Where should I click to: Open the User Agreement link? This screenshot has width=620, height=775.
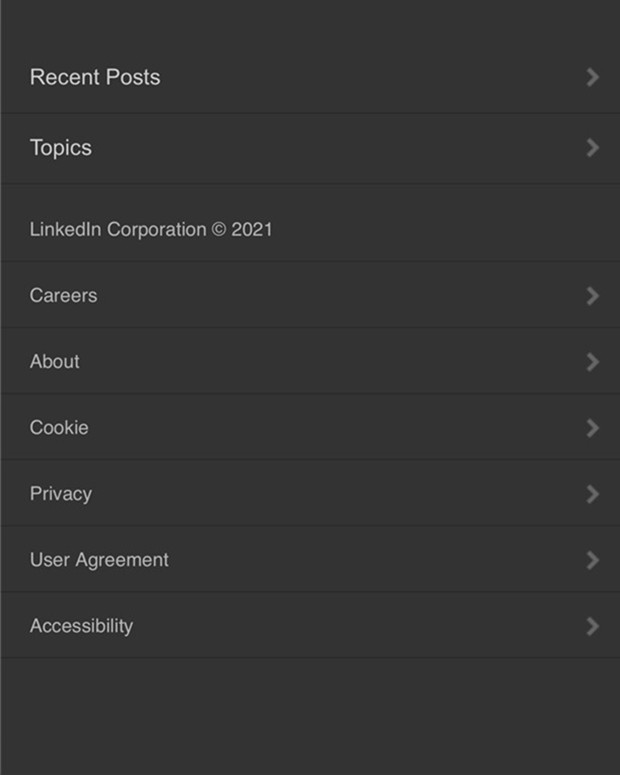coord(310,560)
